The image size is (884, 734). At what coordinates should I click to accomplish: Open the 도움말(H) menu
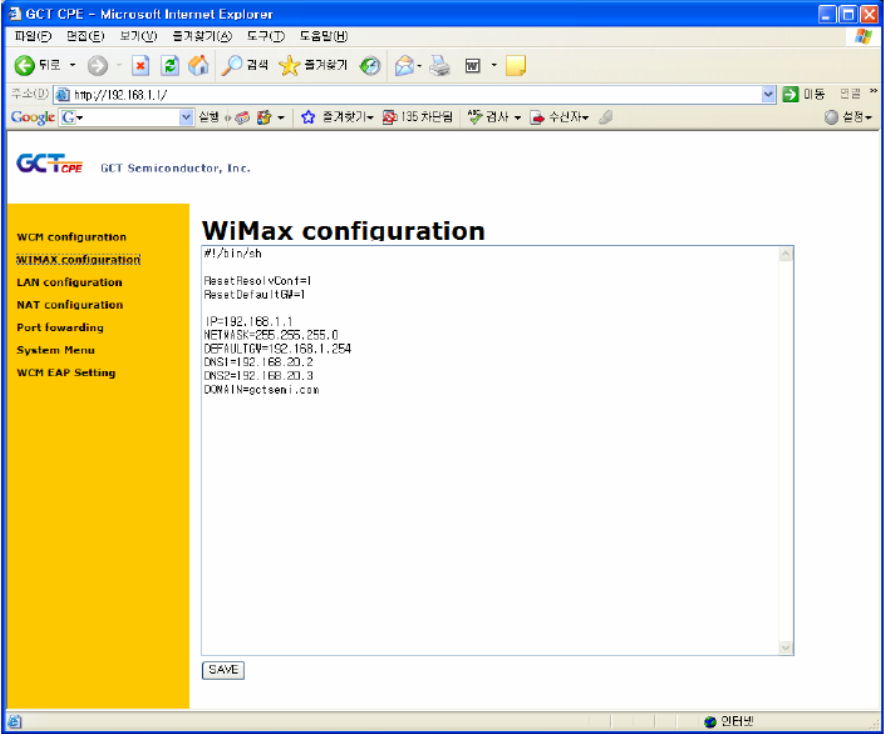(324, 36)
